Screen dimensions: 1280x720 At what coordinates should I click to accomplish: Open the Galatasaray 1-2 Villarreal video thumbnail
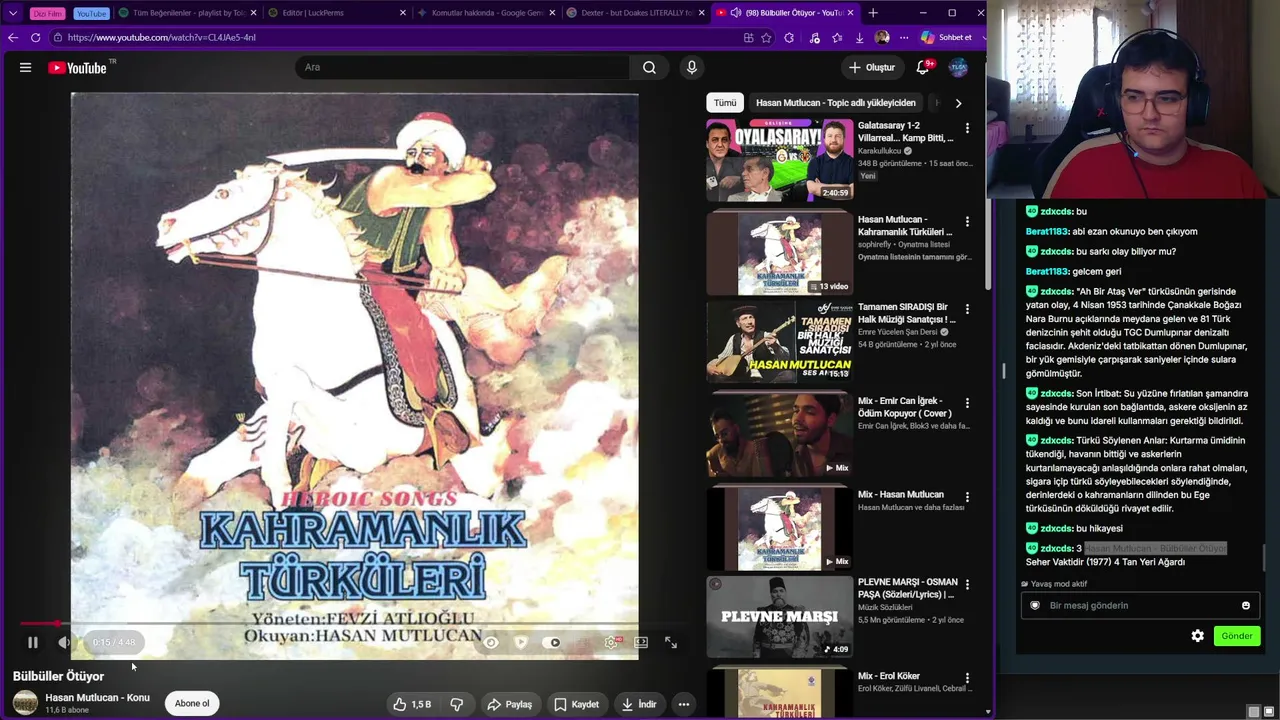tap(780, 161)
